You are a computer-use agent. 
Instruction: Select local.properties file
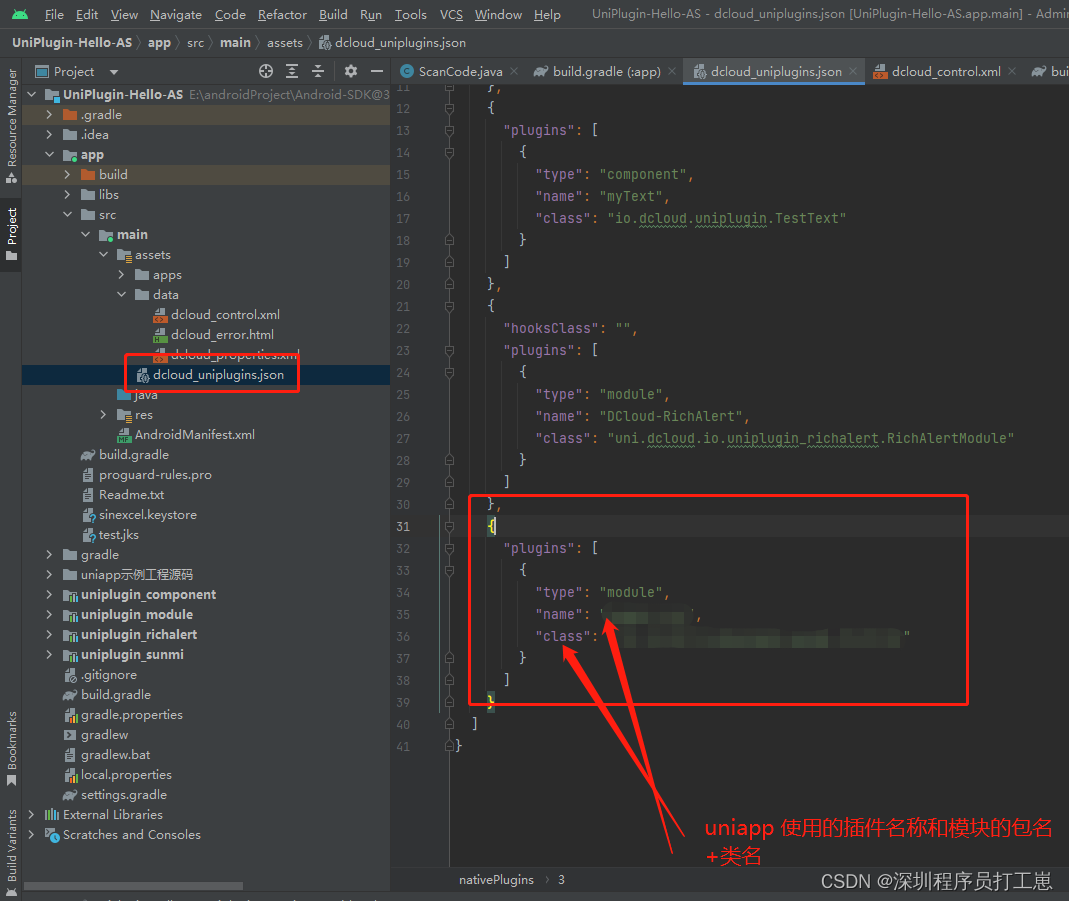click(x=126, y=775)
